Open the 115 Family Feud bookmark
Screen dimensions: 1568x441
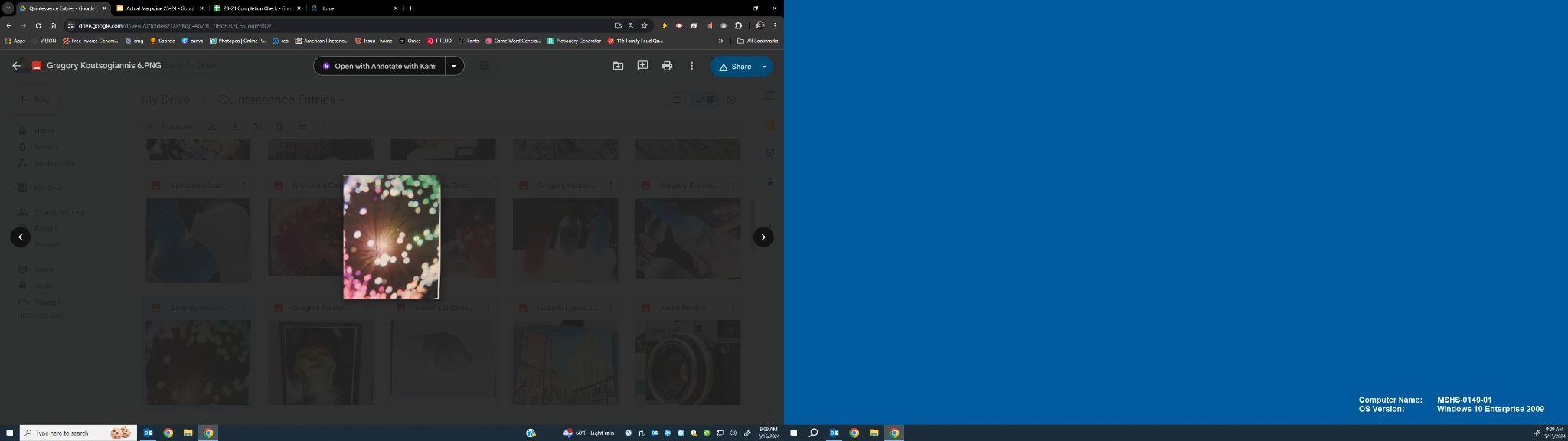click(x=635, y=41)
